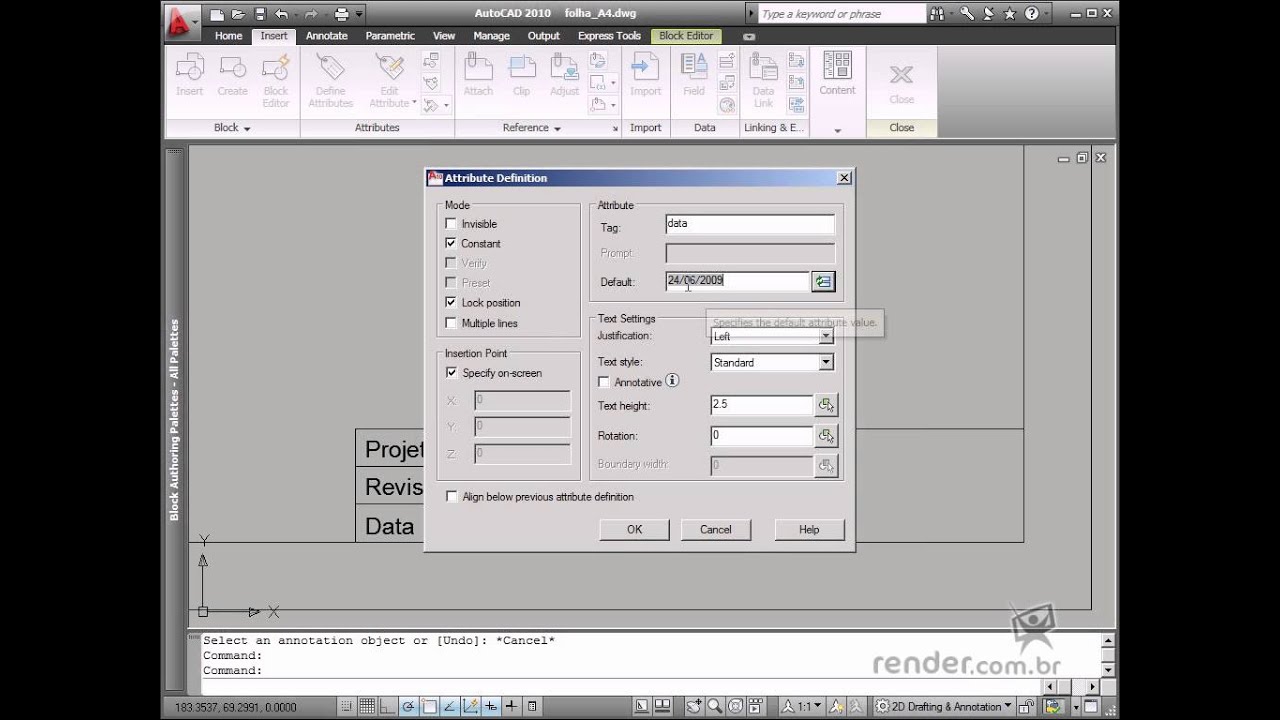The height and width of the screenshot is (720, 1280).
Task: Switch to the View ribbon tab
Action: coord(444,36)
